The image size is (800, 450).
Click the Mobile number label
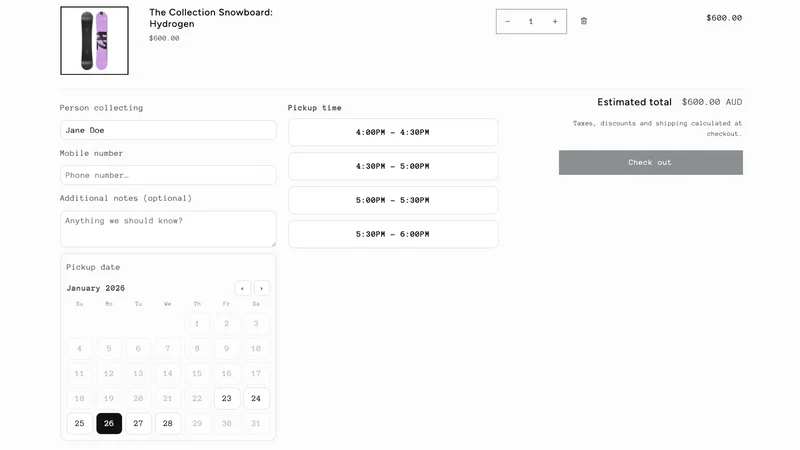tap(91, 153)
